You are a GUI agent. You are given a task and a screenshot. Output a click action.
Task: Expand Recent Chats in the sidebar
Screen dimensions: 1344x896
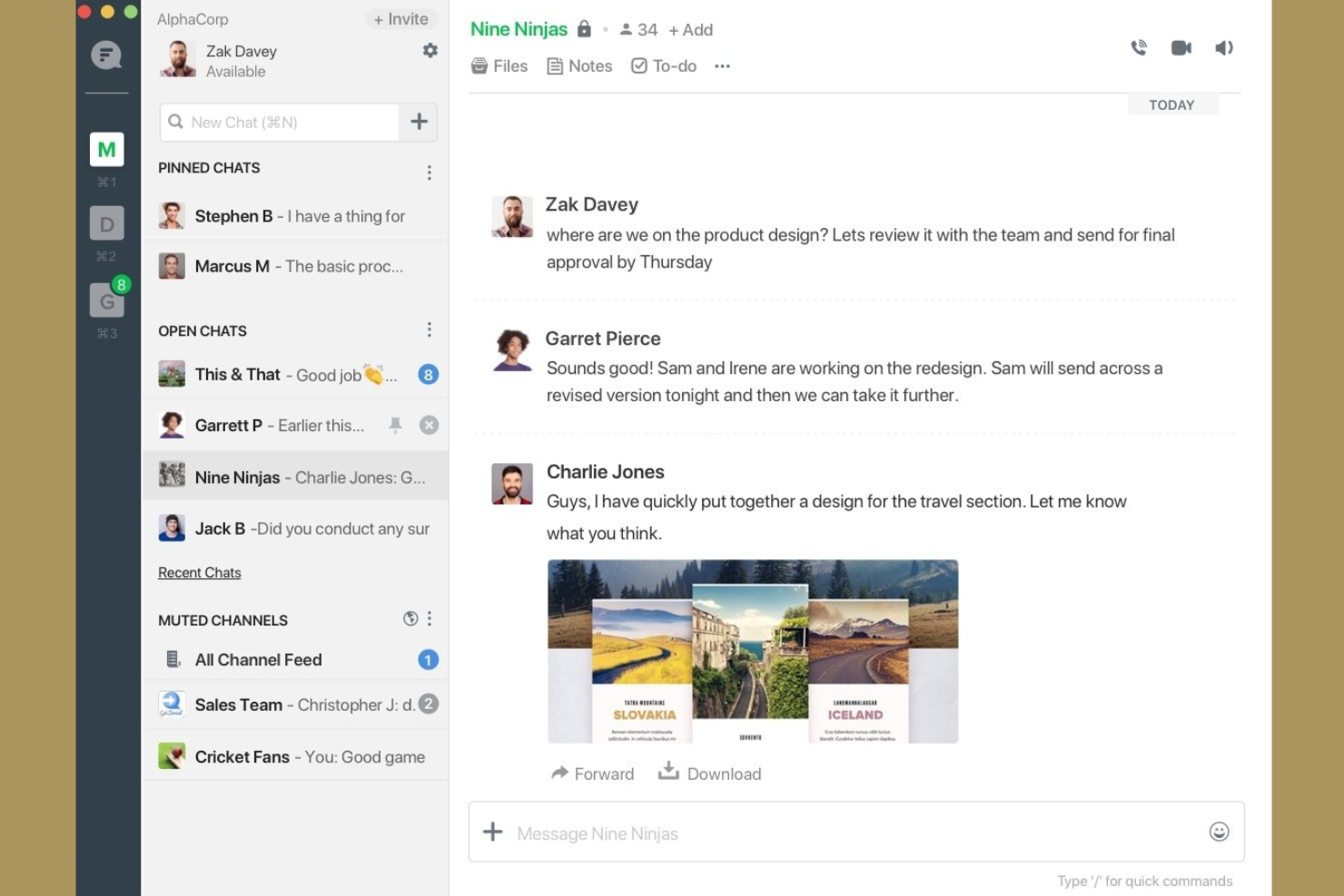[199, 572]
